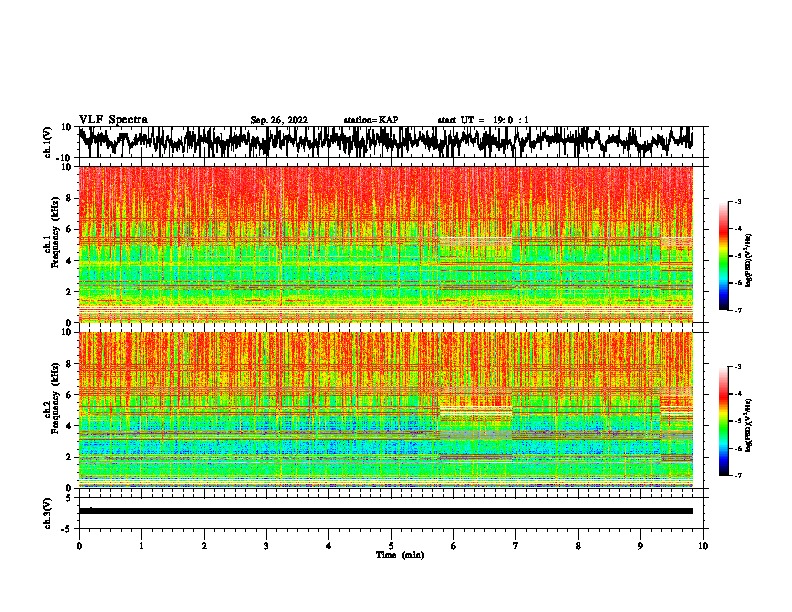Click the "4" kHz tick on ch.1 spectrogram

pyautogui.click(x=69, y=261)
